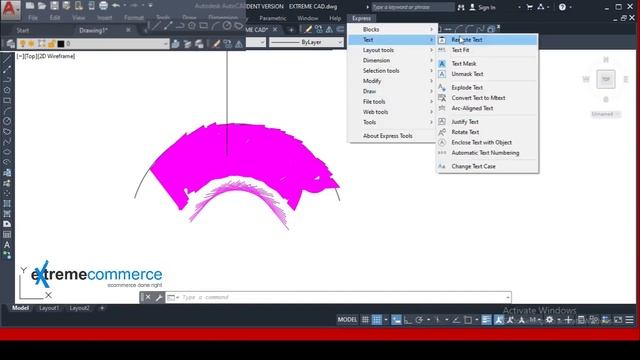Toggle drawing Grid display in status bar
This screenshot has height=360, width=640.
365,320
